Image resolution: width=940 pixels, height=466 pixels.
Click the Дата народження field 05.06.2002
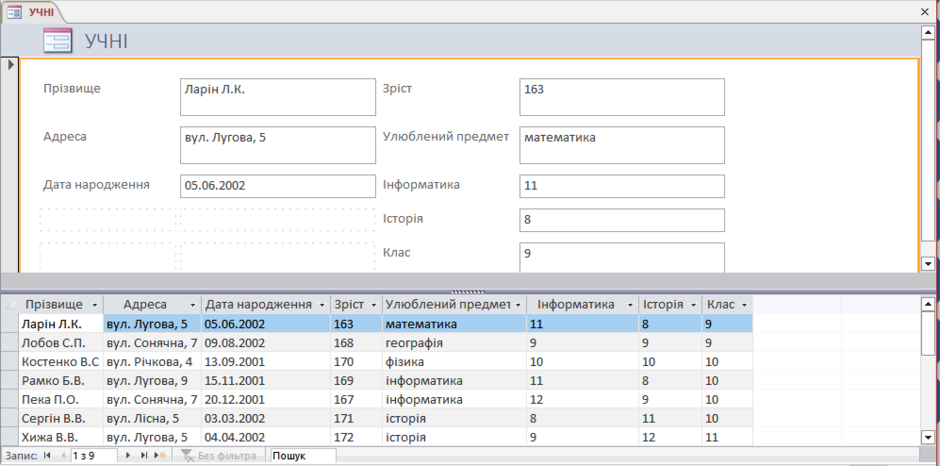pyautogui.click(x=278, y=186)
